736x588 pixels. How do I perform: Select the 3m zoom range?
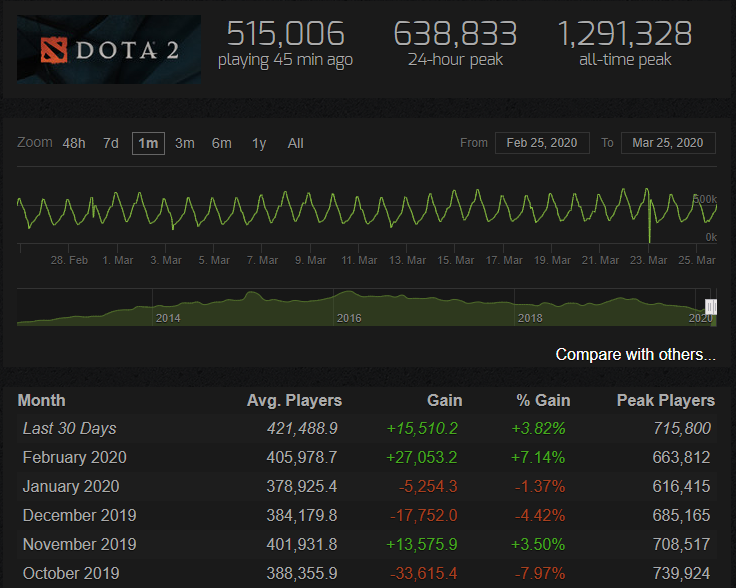pyautogui.click(x=184, y=143)
